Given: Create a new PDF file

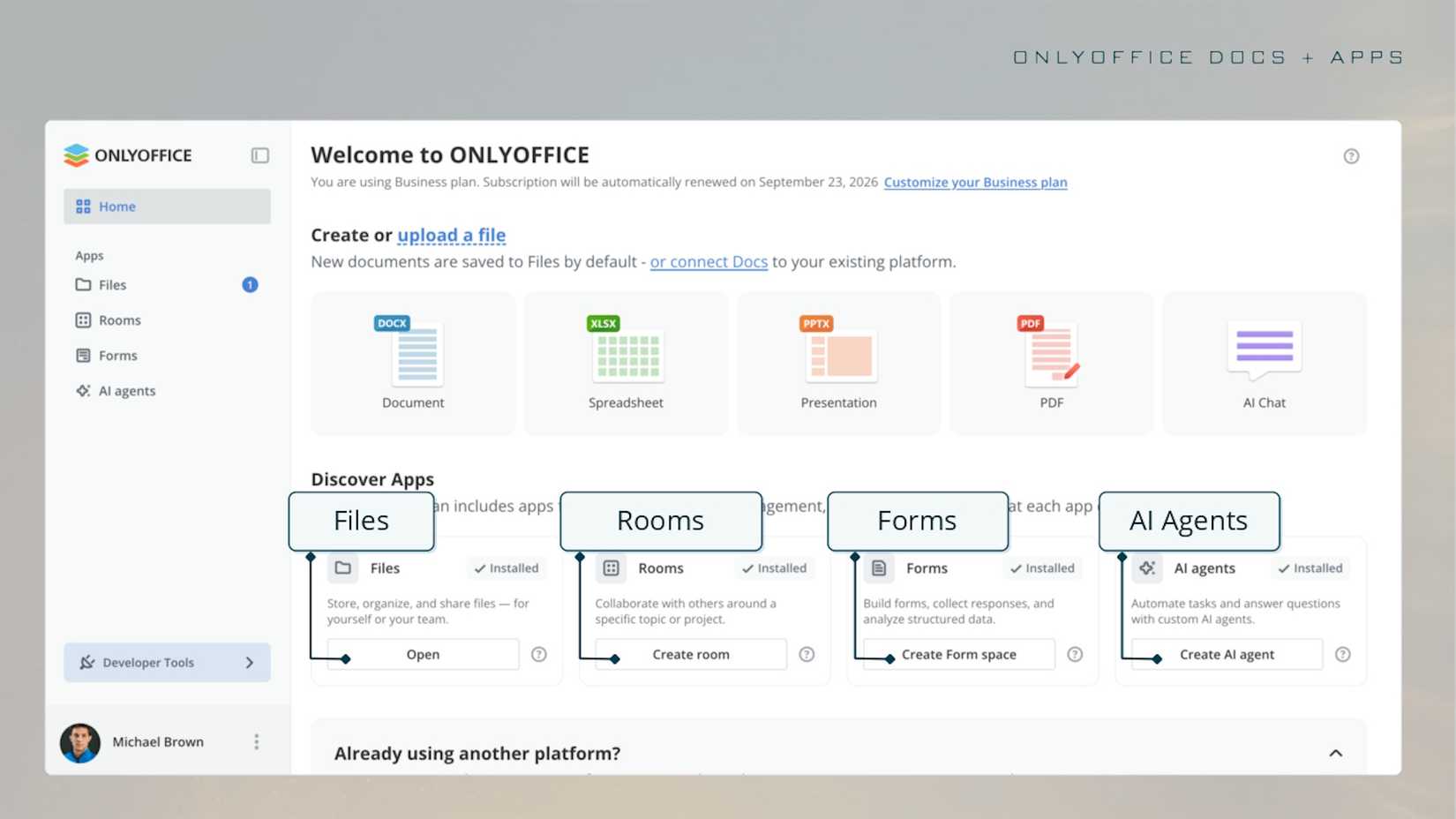Looking at the screenshot, I should [1051, 364].
